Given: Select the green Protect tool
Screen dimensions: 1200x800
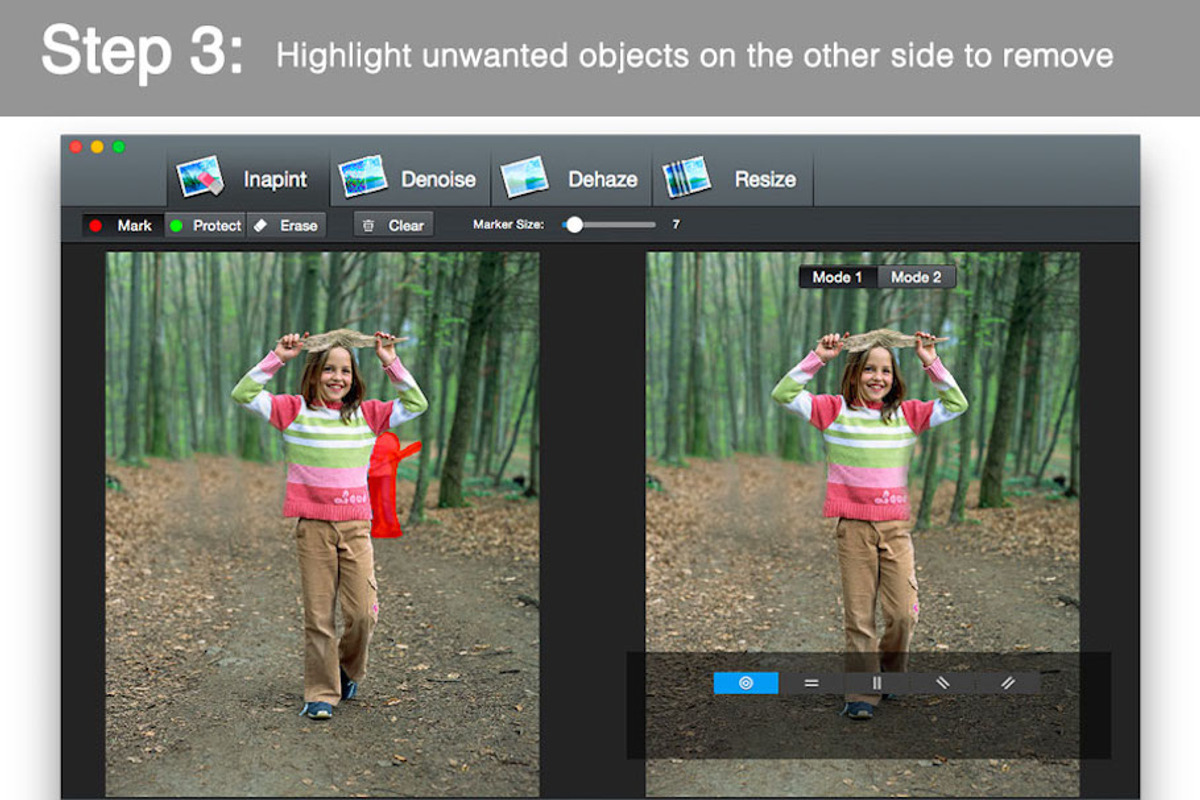Looking at the screenshot, I should coord(204,226).
